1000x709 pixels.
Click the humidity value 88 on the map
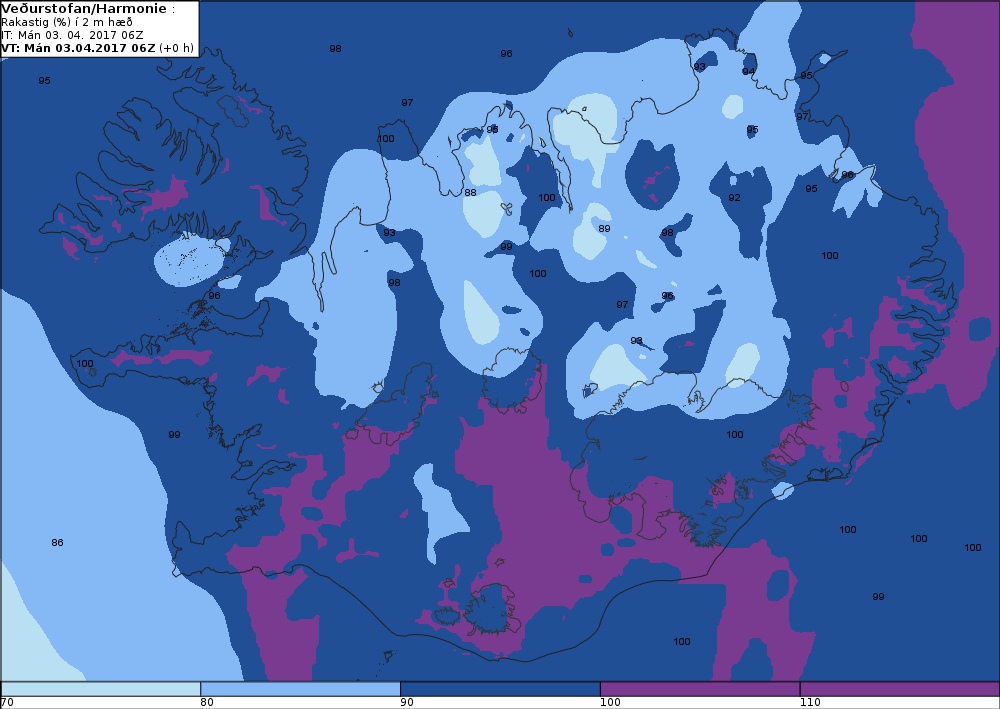click(x=470, y=193)
